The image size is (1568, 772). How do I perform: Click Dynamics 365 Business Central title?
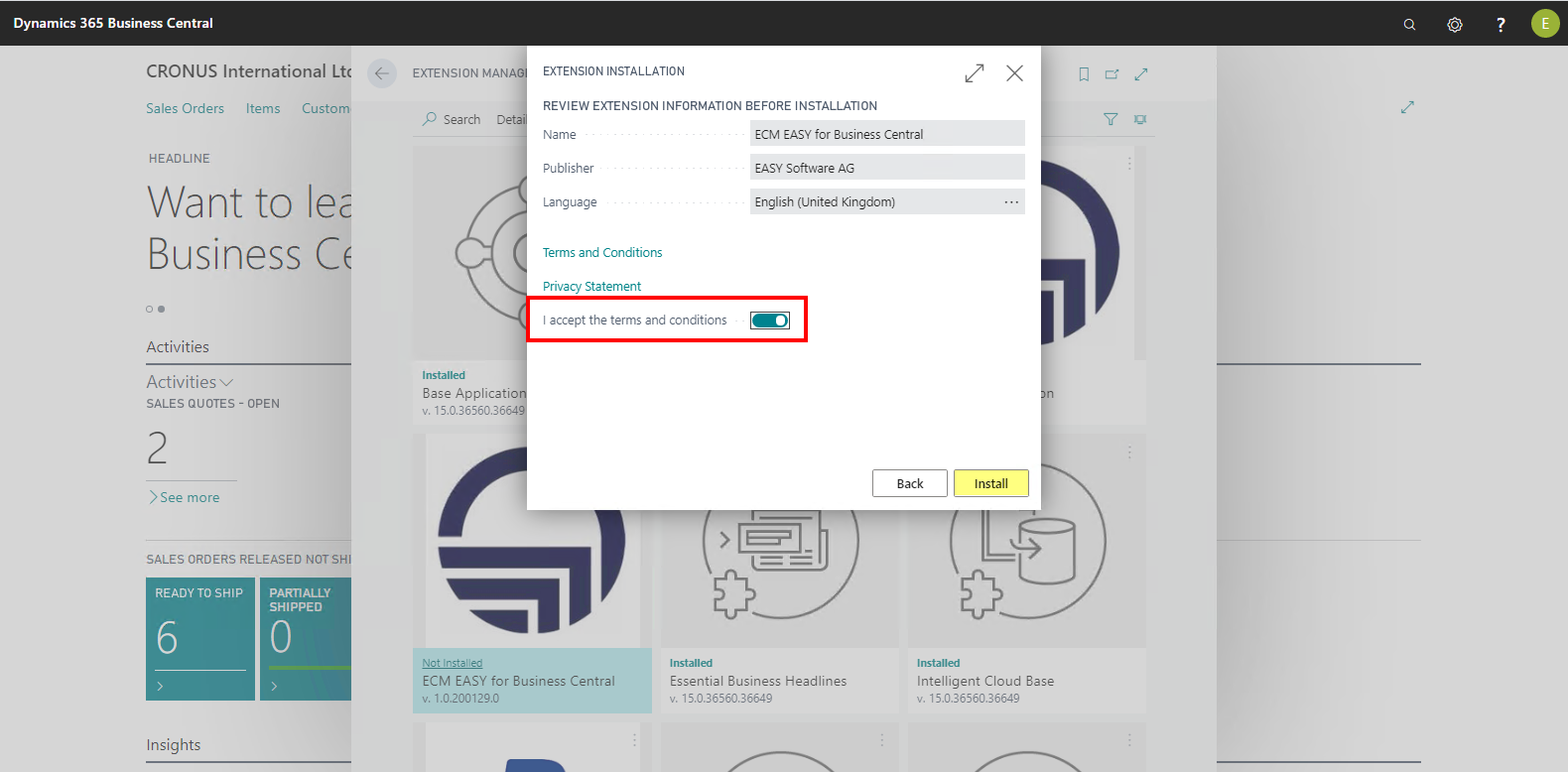(113, 23)
